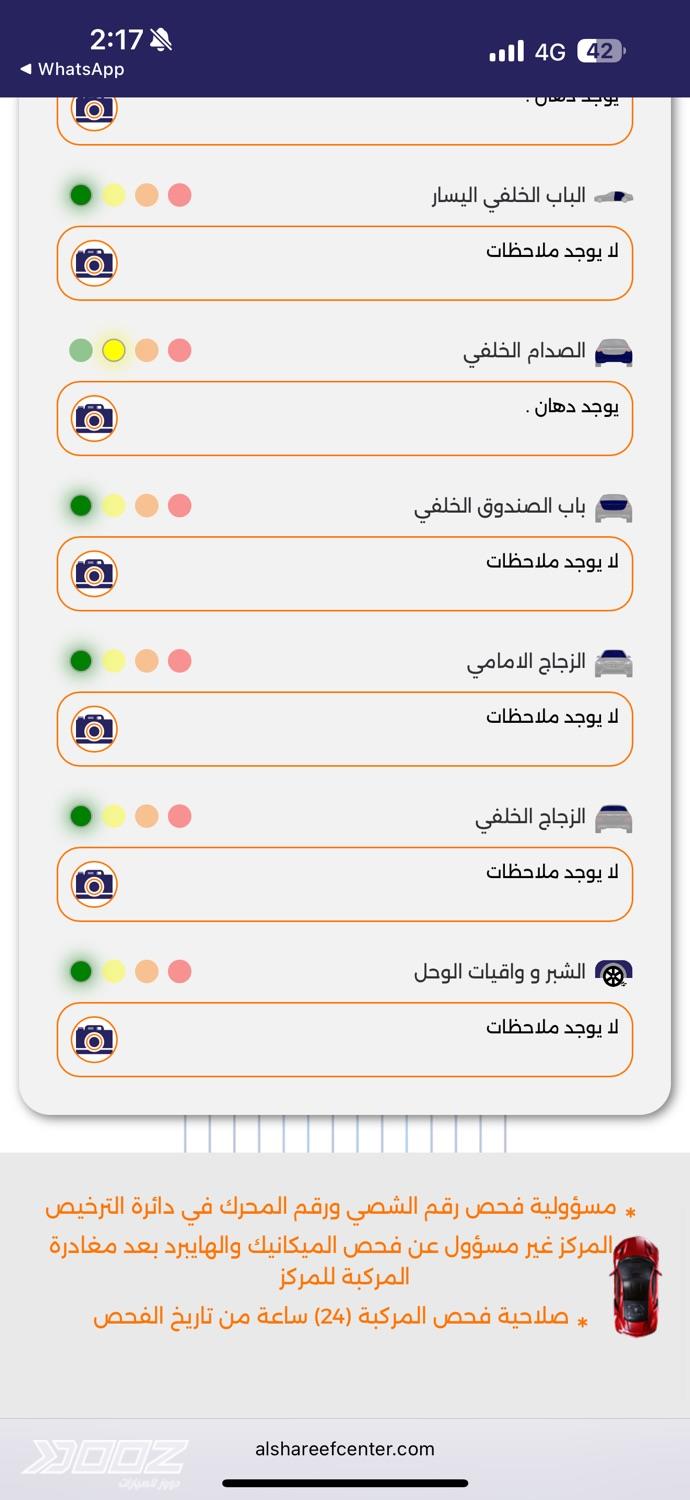690x1500 pixels.
Task: Go back to WhatsApp
Action: pos(72,69)
